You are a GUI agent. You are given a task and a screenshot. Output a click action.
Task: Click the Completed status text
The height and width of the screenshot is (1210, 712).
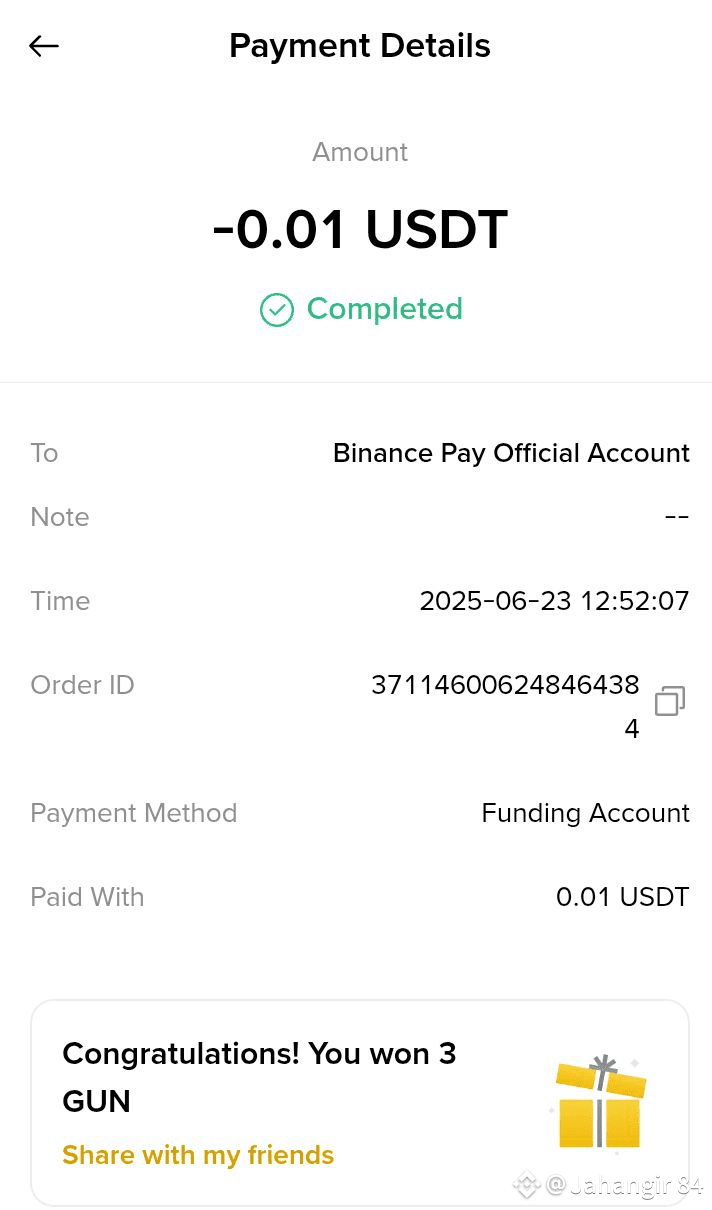coord(384,309)
